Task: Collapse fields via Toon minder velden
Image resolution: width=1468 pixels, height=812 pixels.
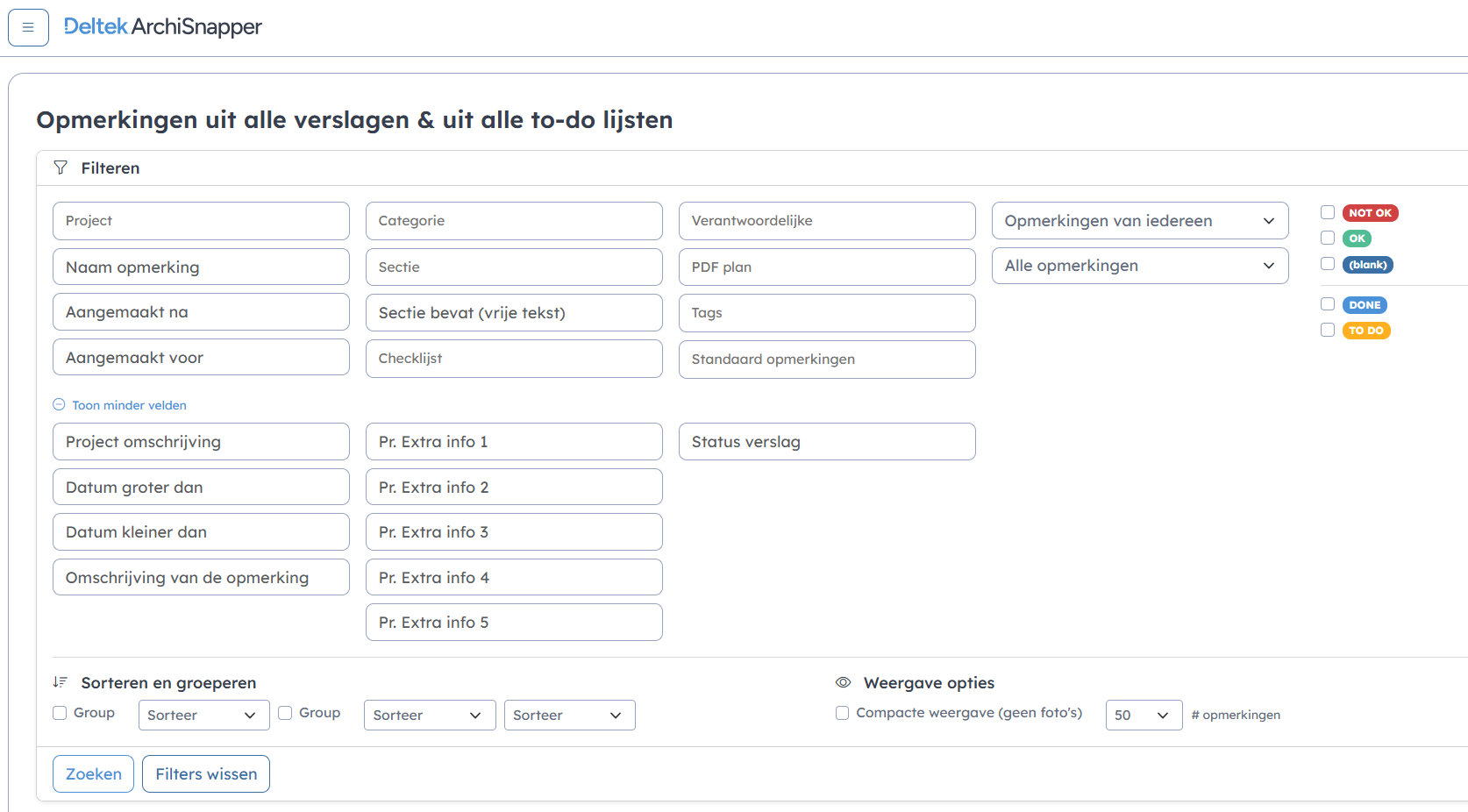Action: (x=129, y=405)
